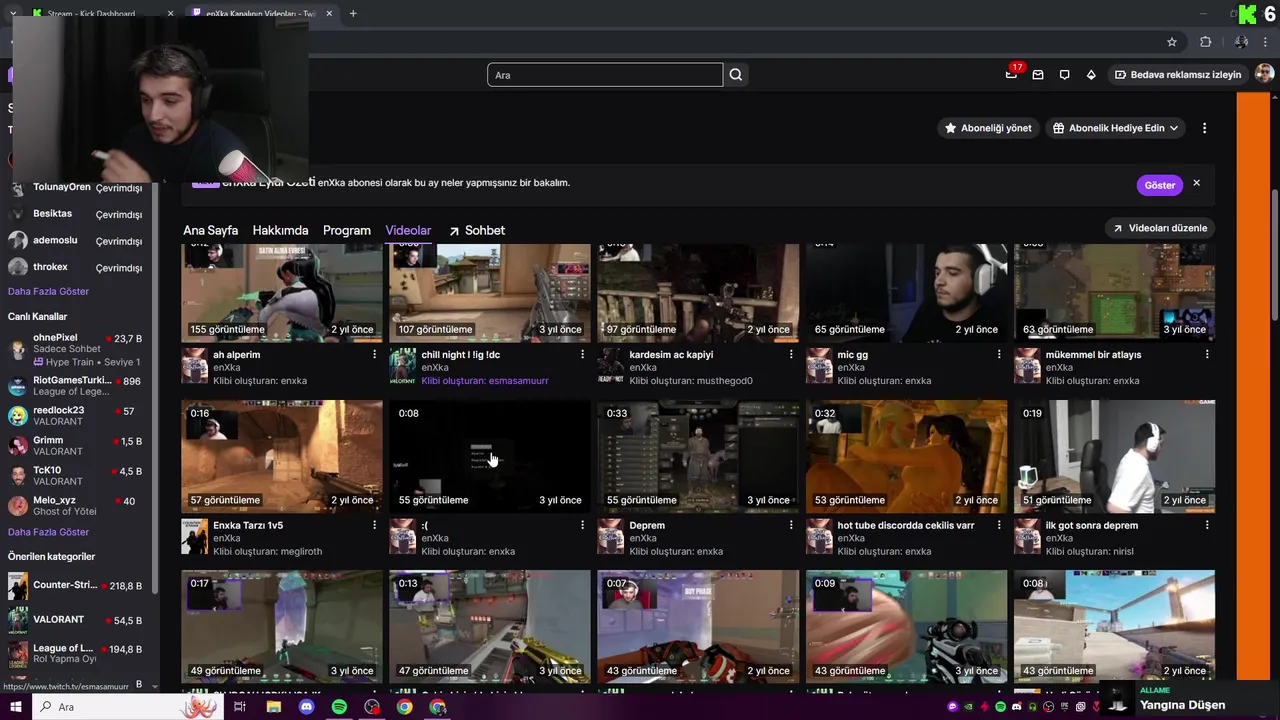
Task: Open options for 'hot tube discorda' clip
Action: point(999,525)
